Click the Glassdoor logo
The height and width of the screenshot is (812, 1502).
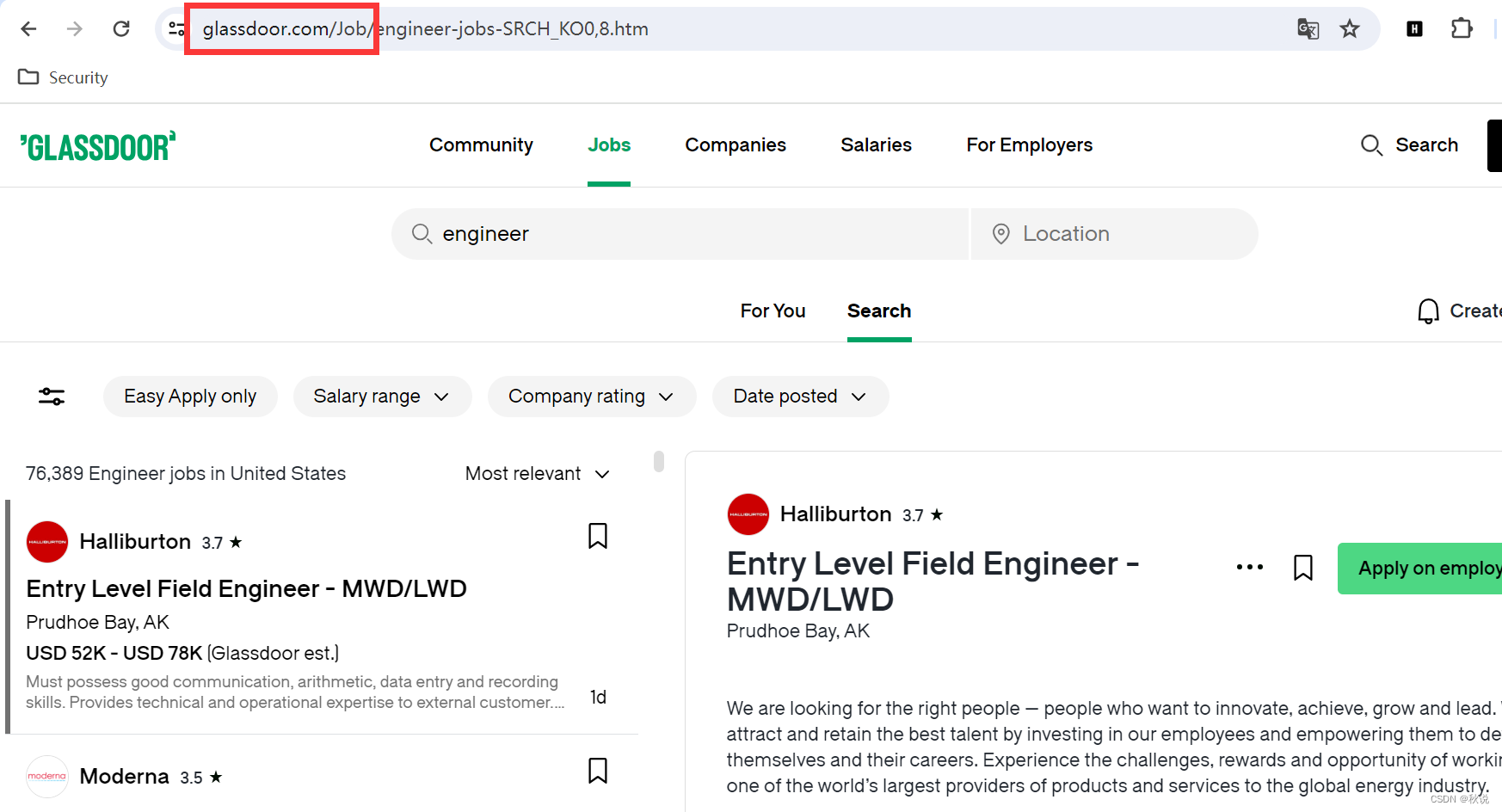point(97,146)
